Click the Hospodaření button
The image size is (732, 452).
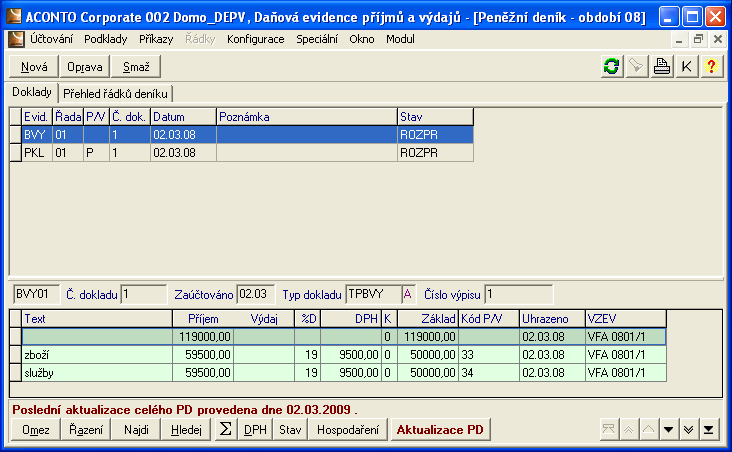tap(348, 430)
